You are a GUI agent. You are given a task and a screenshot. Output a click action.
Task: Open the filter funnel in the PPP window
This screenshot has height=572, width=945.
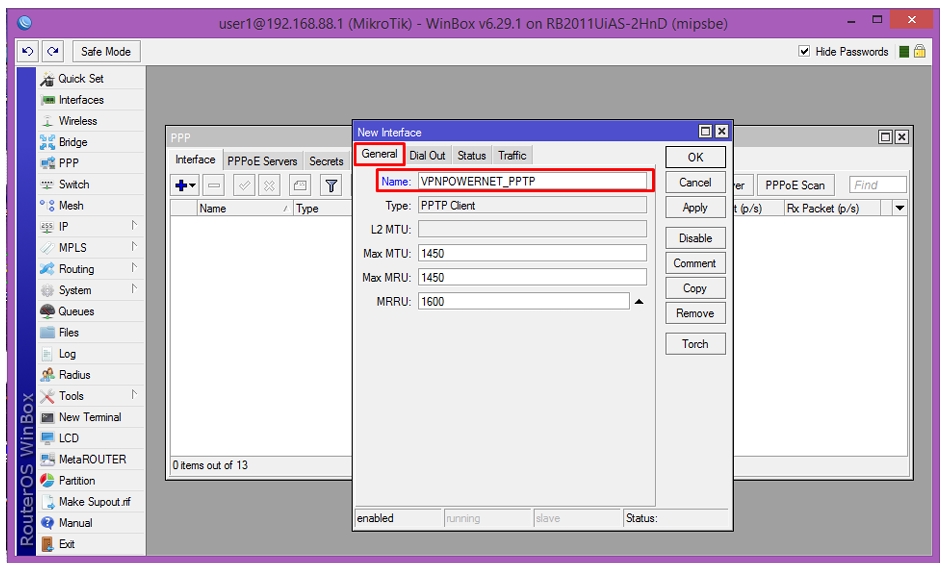pos(331,186)
